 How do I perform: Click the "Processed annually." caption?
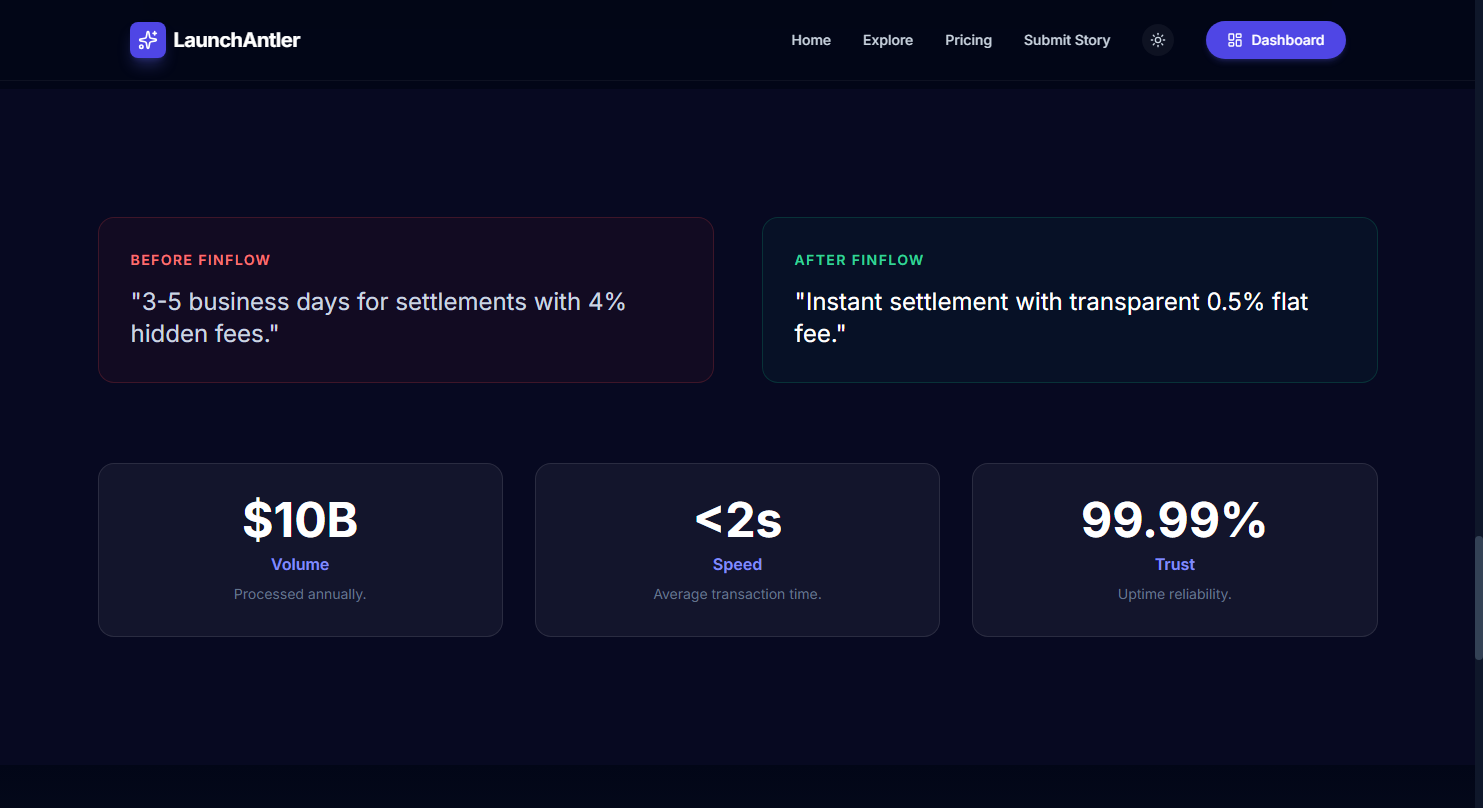pos(300,594)
